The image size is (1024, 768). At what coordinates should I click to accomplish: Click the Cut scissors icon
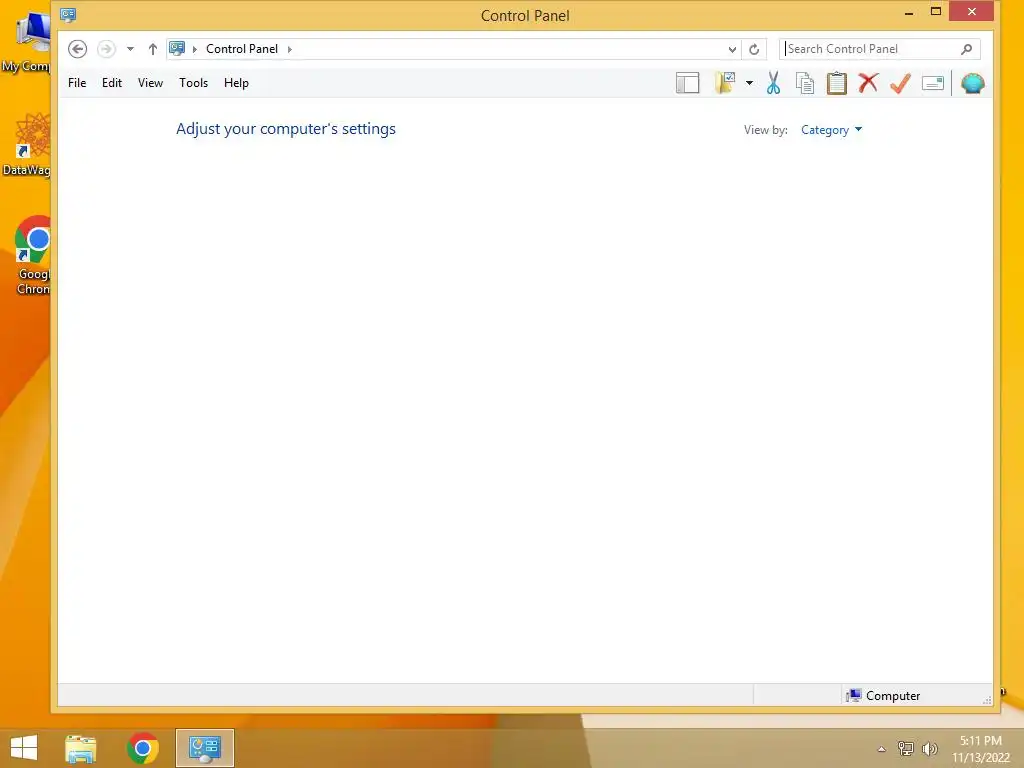[773, 83]
